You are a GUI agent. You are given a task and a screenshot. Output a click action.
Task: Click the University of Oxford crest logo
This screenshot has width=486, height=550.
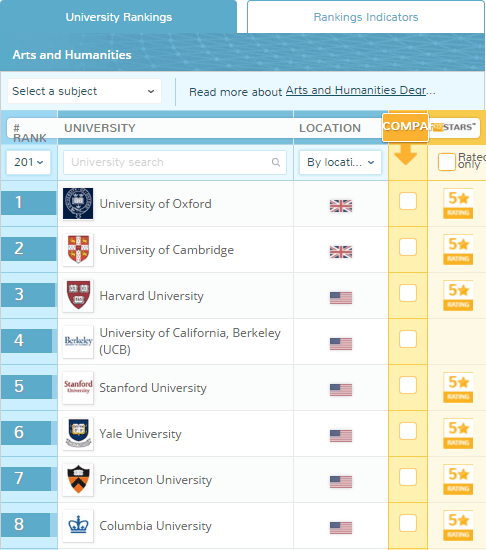click(78, 203)
